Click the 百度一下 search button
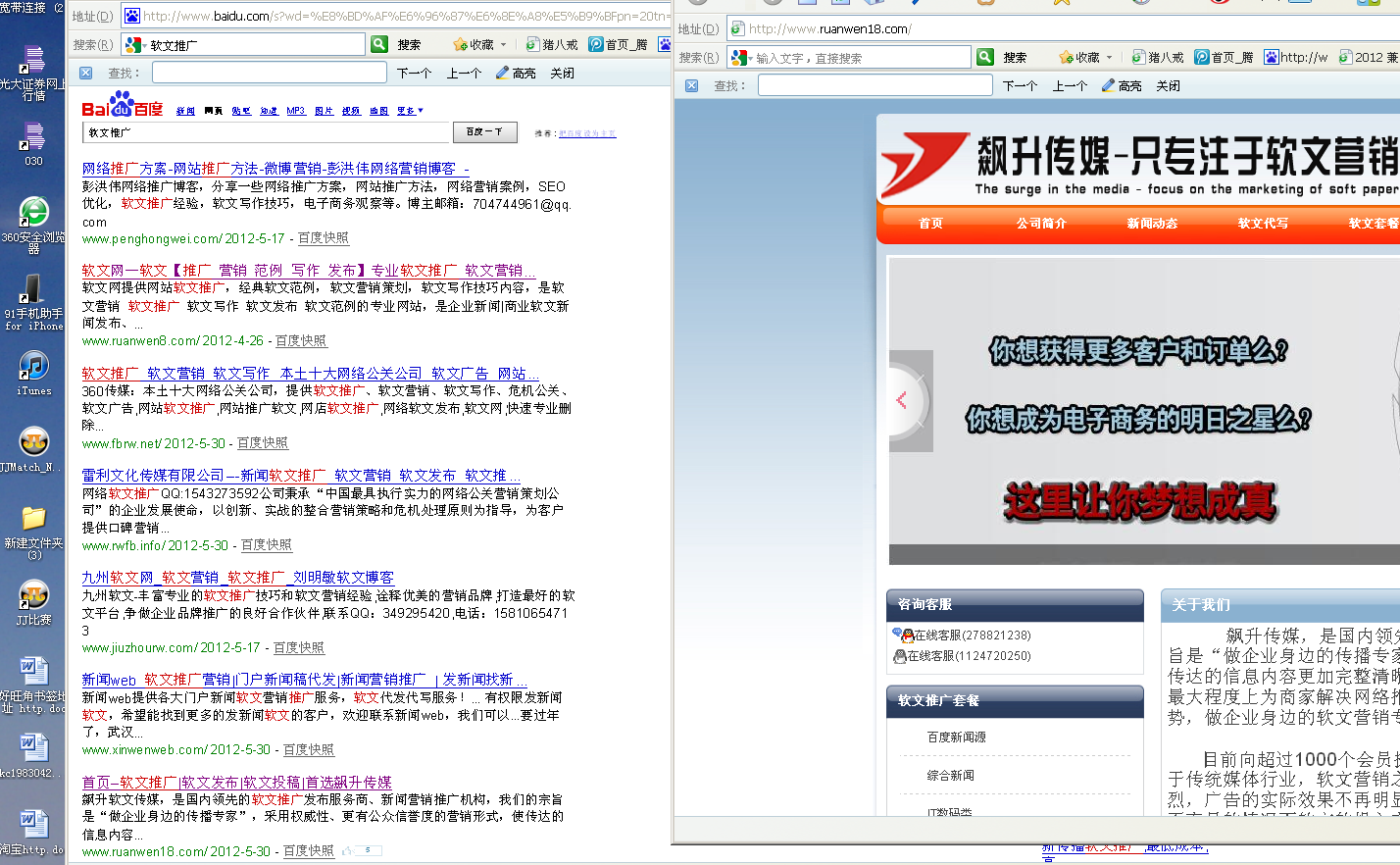This screenshot has height=865, width=1400. pyautogui.click(x=484, y=132)
